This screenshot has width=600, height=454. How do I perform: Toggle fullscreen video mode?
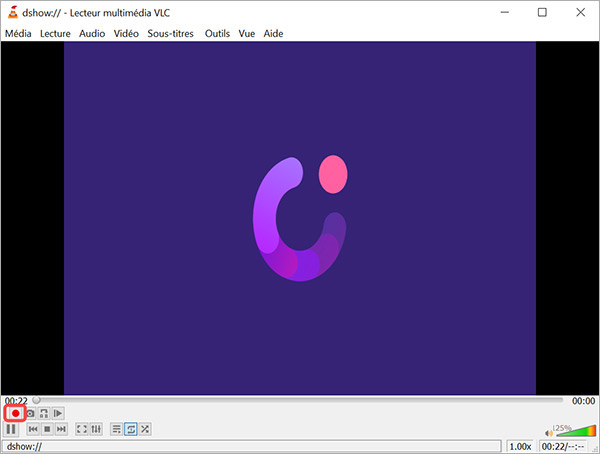tap(82, 429)
